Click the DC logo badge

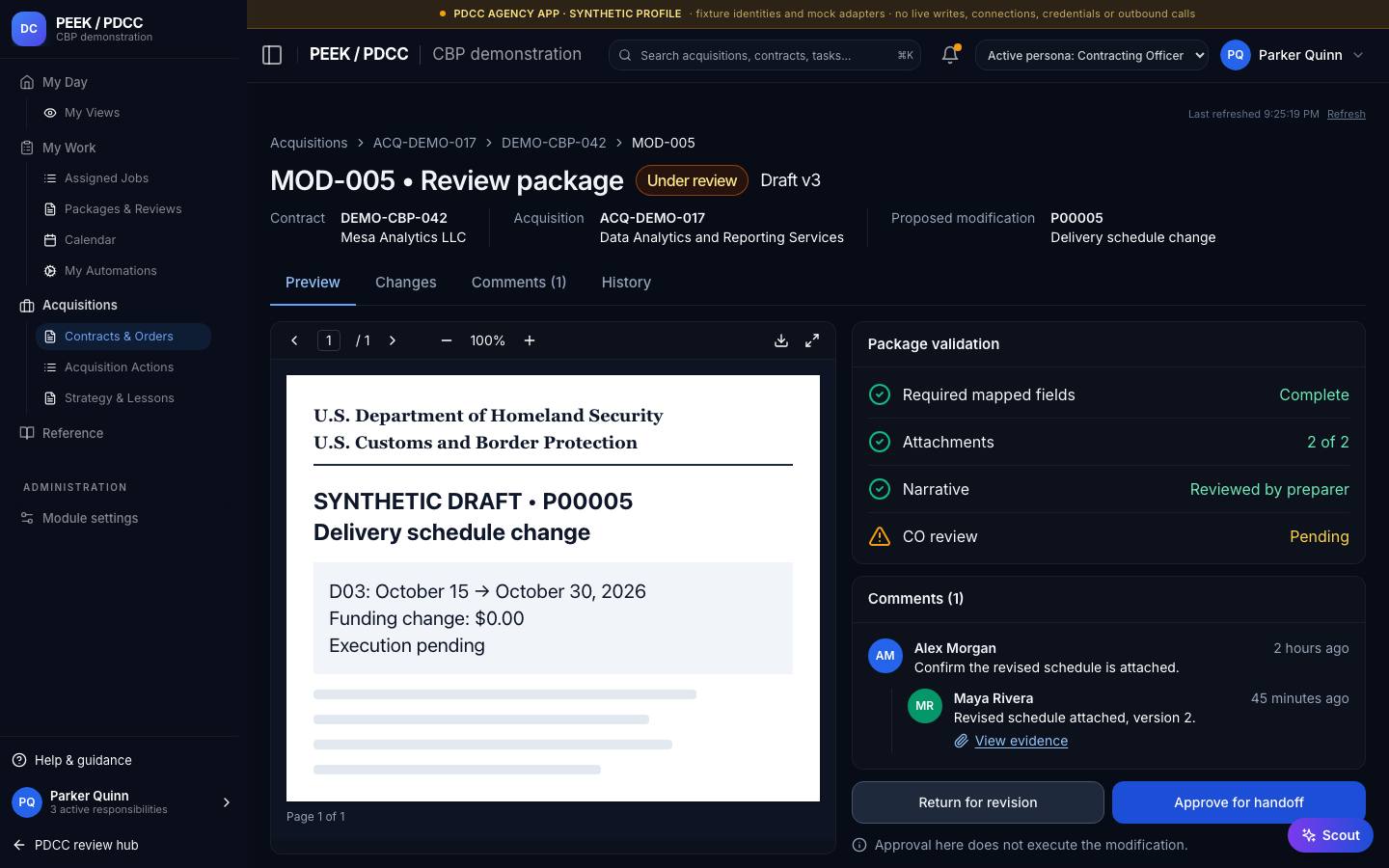pos(29,29)
